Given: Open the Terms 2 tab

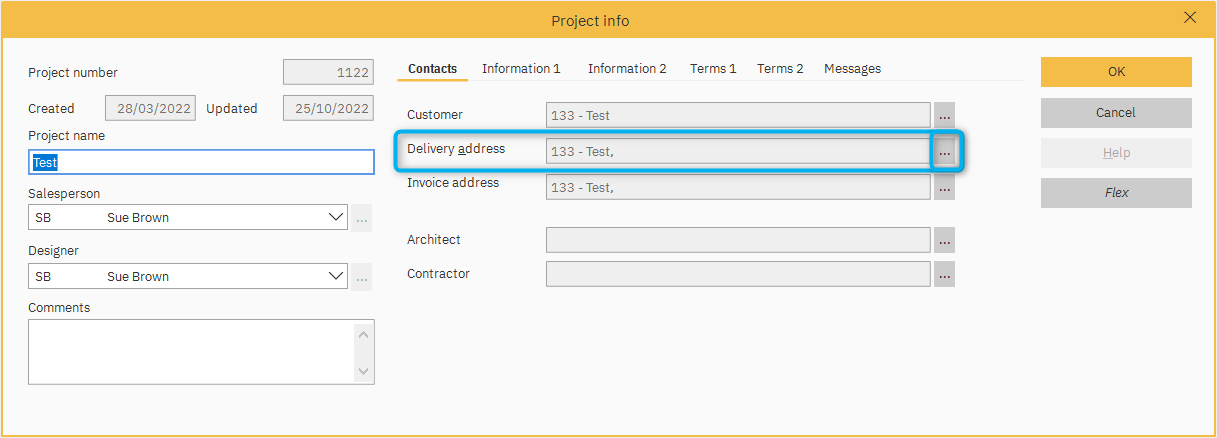Looking at the screenshot, I should (780, 69).
